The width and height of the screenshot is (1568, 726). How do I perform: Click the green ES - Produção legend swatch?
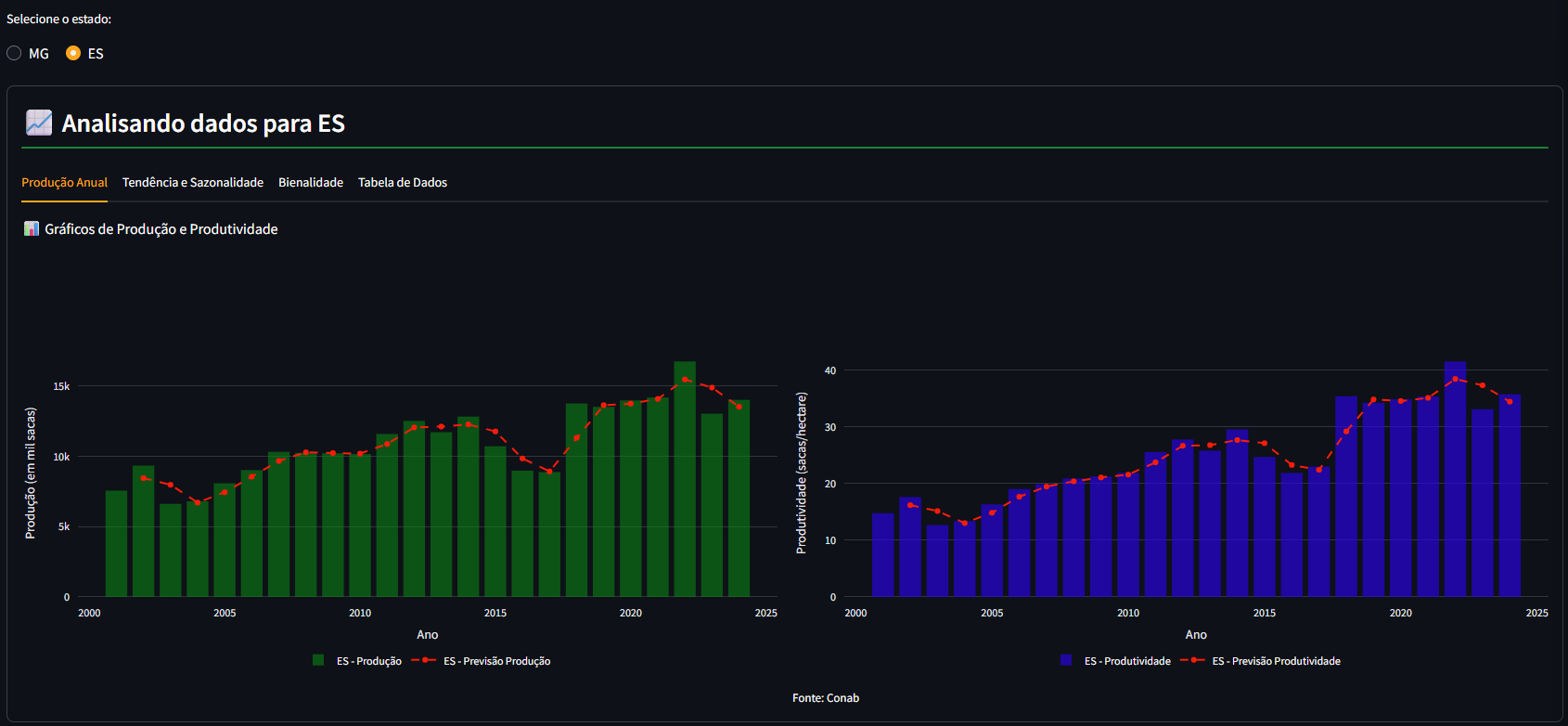pyautogui.click(x=318, y=661)
